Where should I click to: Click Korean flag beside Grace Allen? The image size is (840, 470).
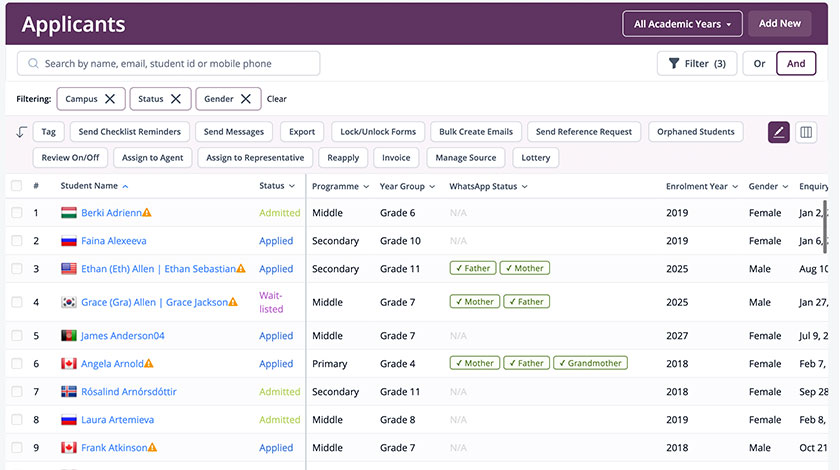(69, 302)
